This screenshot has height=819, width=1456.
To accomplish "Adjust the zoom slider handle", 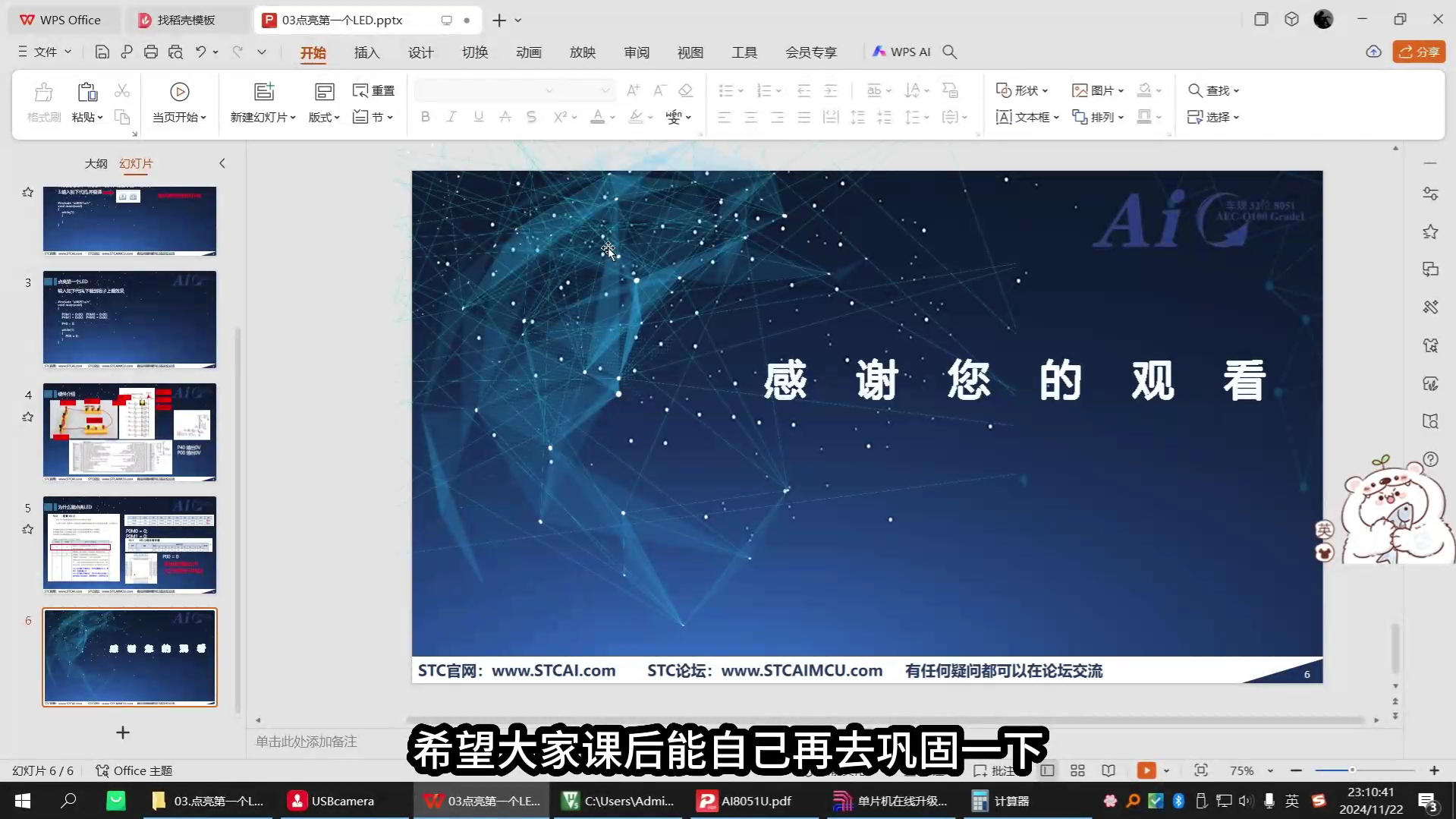I will (1351, 770).
